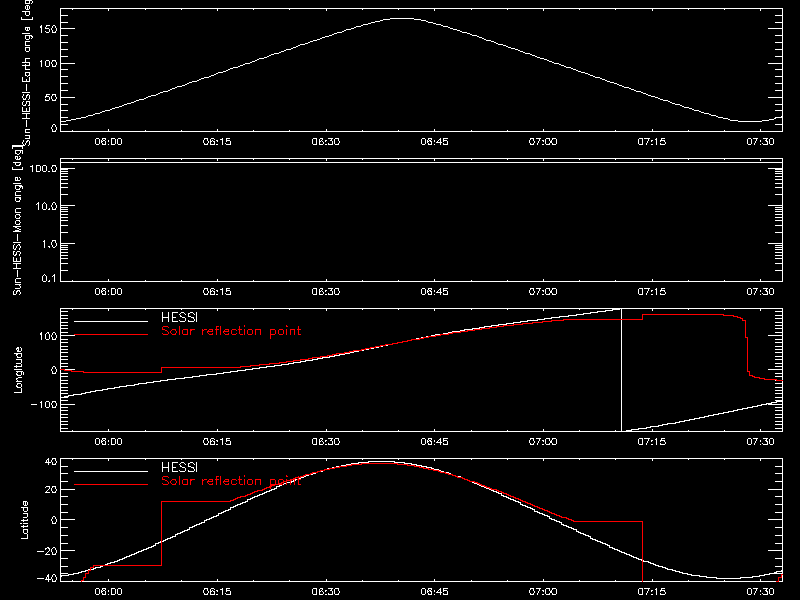Click '100.0' tick on Moon angle axis
This screenshot has height=600, width=800.
tap(43, 169)
